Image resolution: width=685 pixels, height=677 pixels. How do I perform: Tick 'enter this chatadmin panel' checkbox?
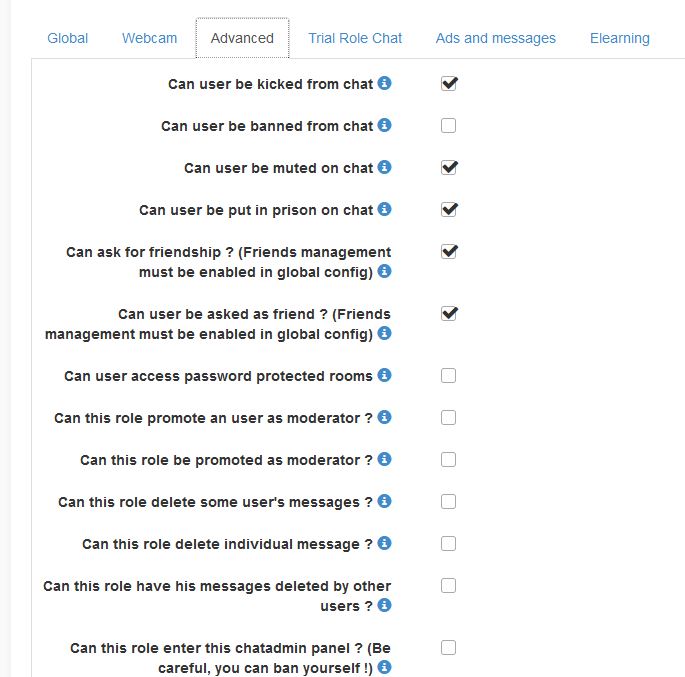[449, 648]
